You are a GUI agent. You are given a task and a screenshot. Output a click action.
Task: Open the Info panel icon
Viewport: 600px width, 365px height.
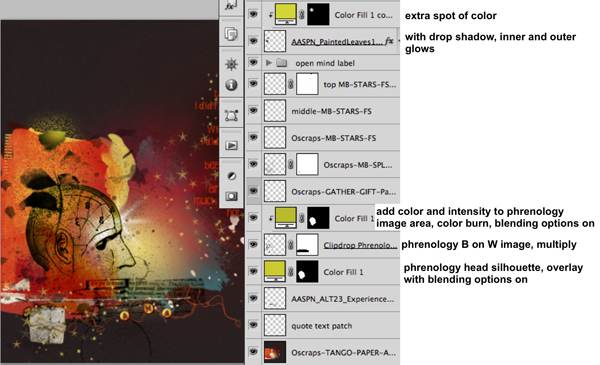231,85
